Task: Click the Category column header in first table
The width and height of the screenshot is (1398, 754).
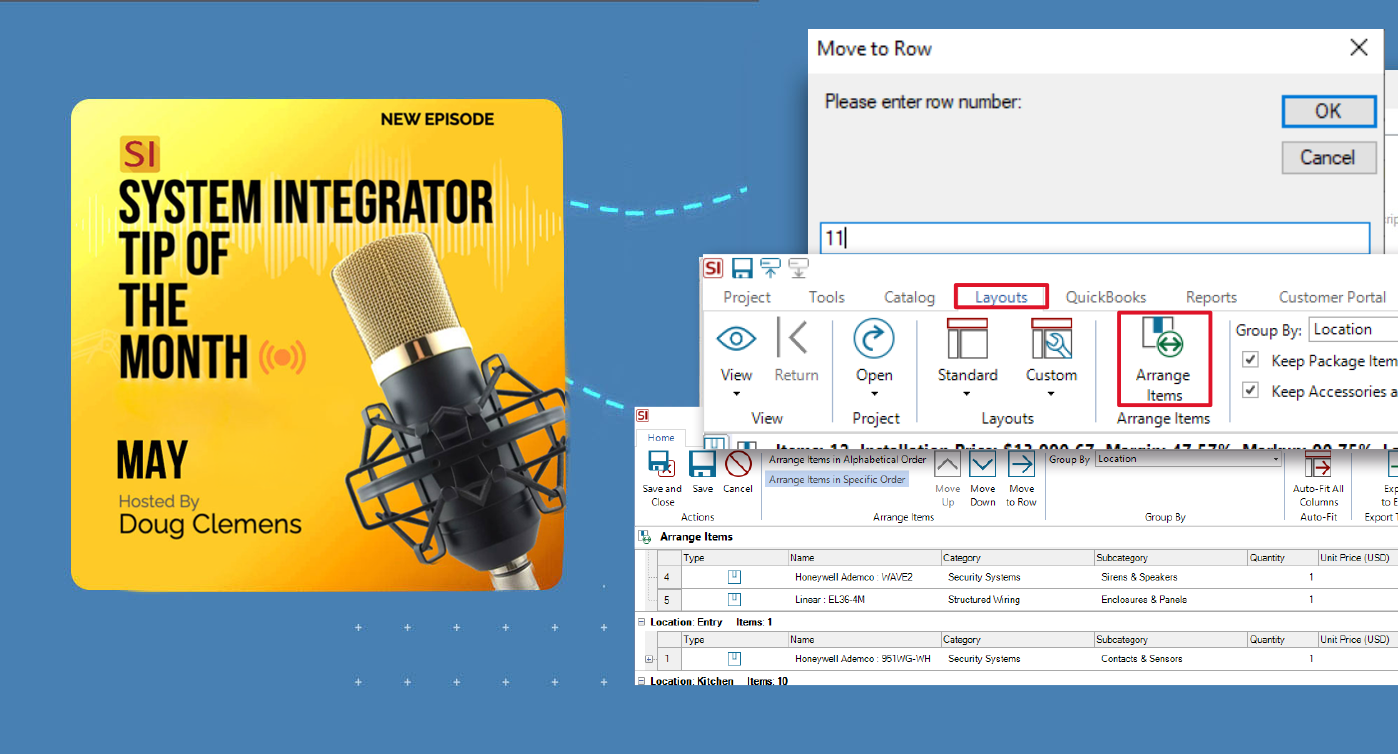Action: click(1017, 557)
